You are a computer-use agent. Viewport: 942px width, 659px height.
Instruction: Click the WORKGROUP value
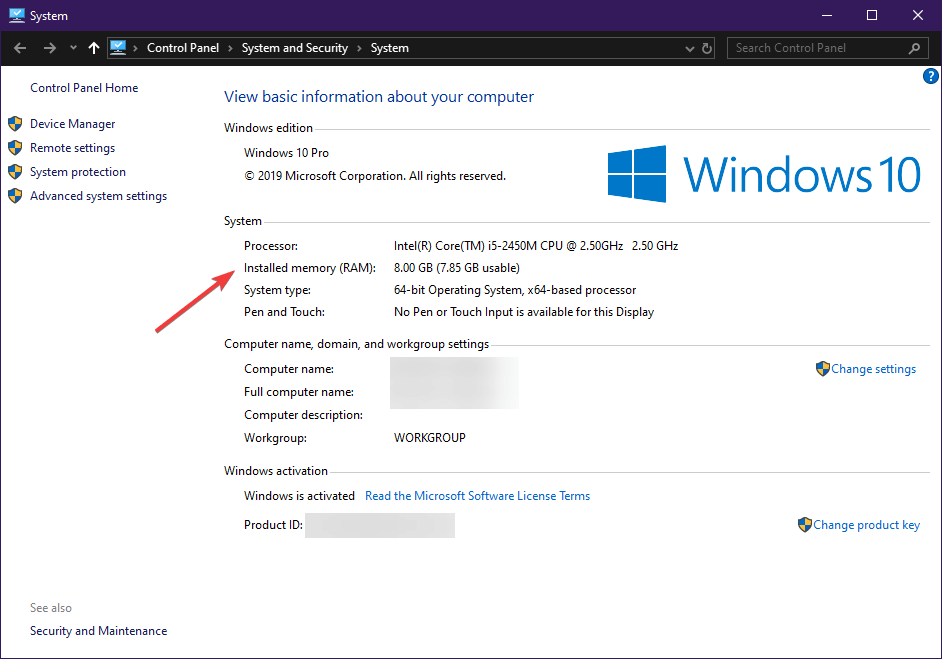(430, 438)
